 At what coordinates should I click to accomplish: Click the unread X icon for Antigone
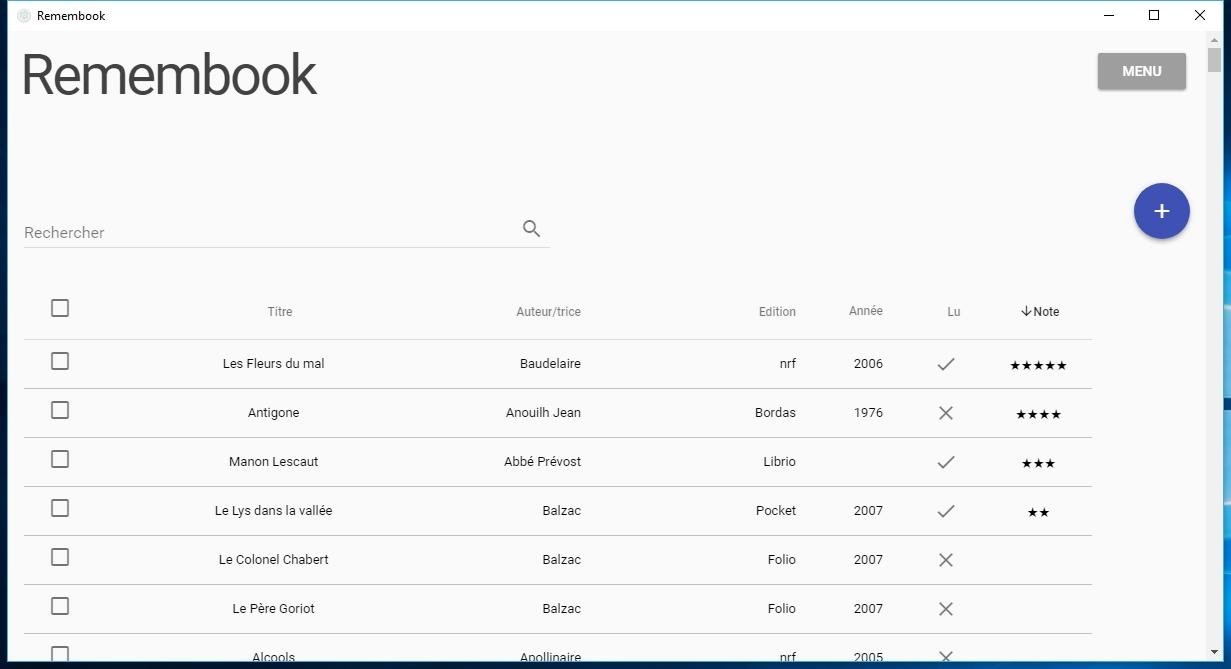(945, 412)
